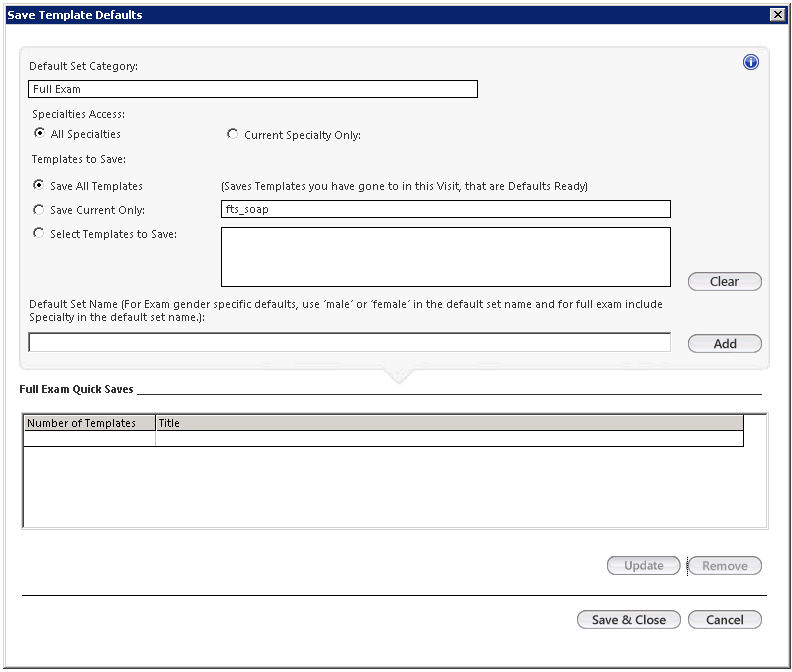This screenshot has height=672, width=792.
Task: Clear the selected templates list
Action: (725, 281)
